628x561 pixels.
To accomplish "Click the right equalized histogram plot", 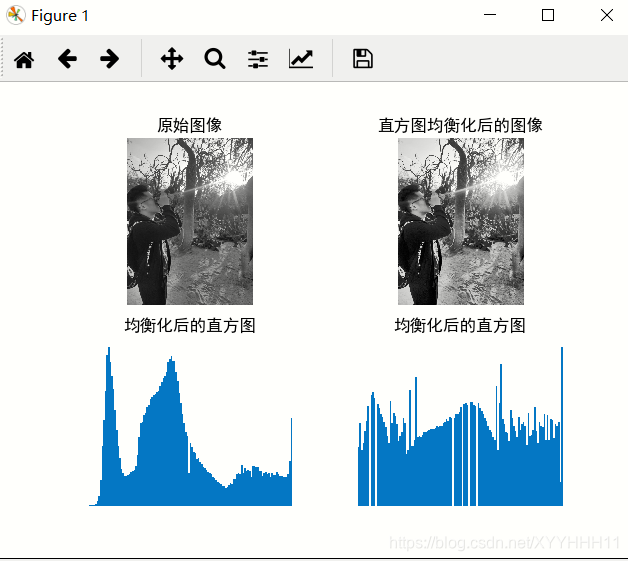I will (461, 426).
